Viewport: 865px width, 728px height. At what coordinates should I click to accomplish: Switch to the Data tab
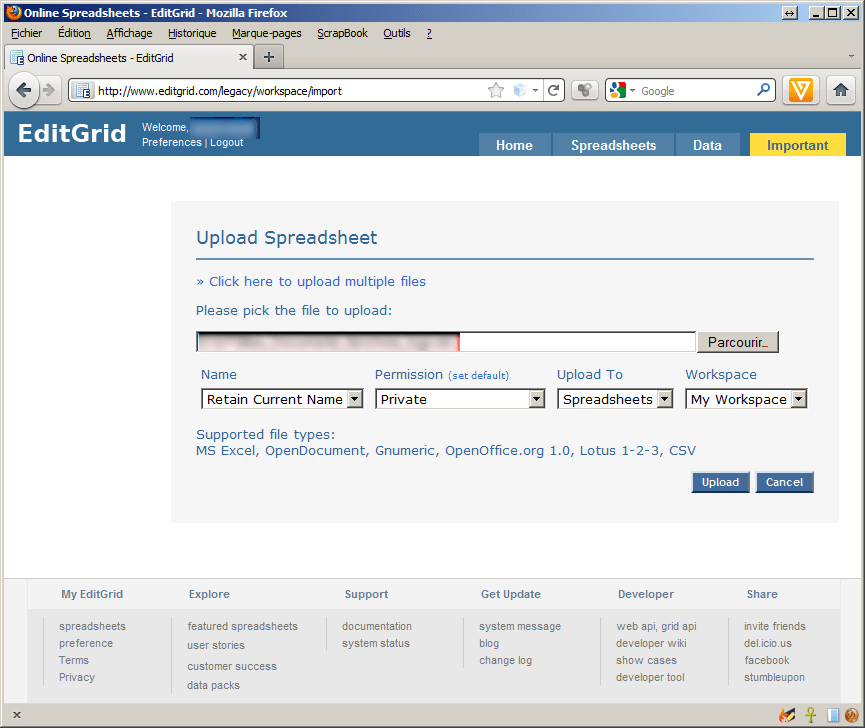click(707, 145)
